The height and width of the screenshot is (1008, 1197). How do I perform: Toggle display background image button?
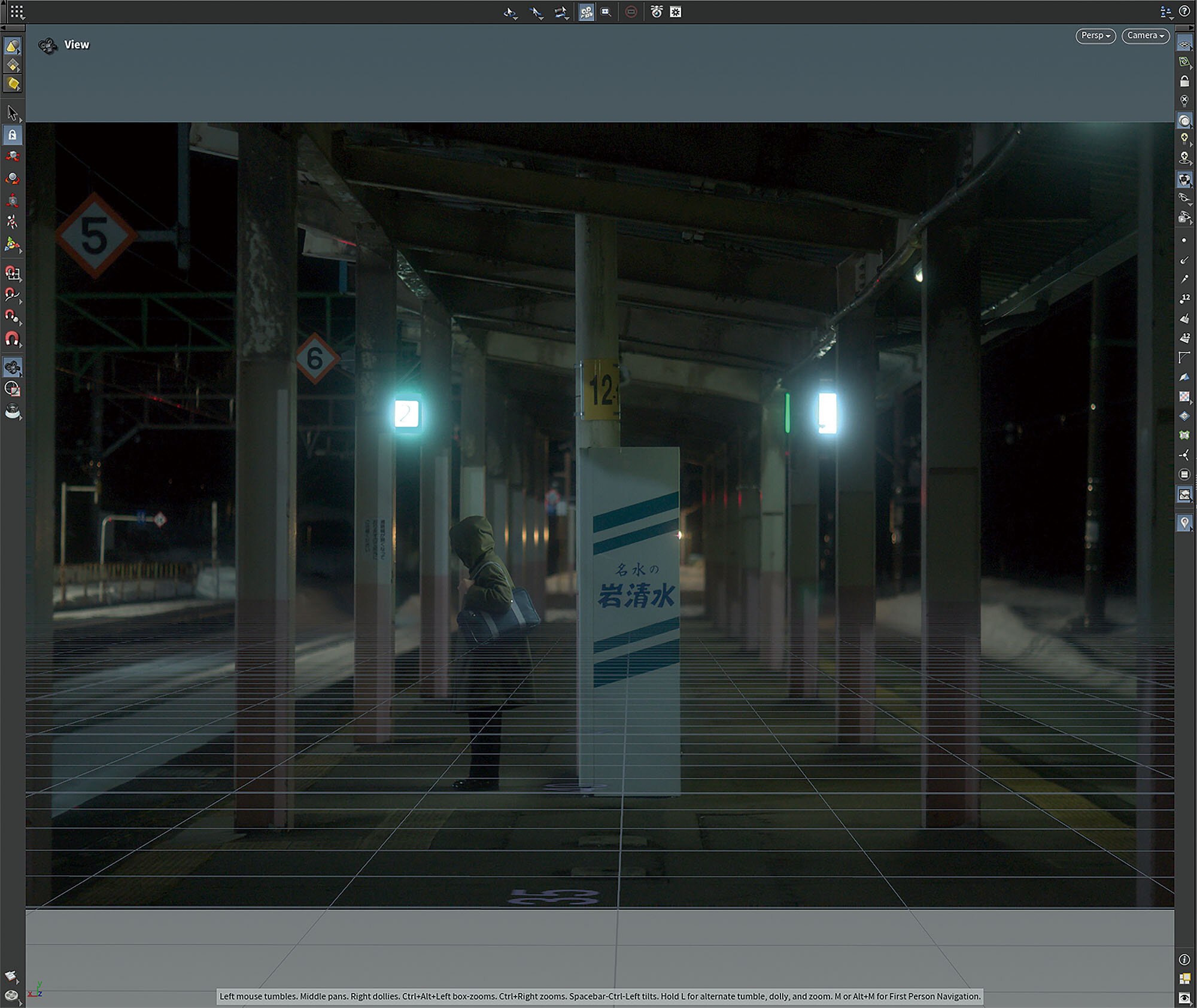[x=1184, y=495]
